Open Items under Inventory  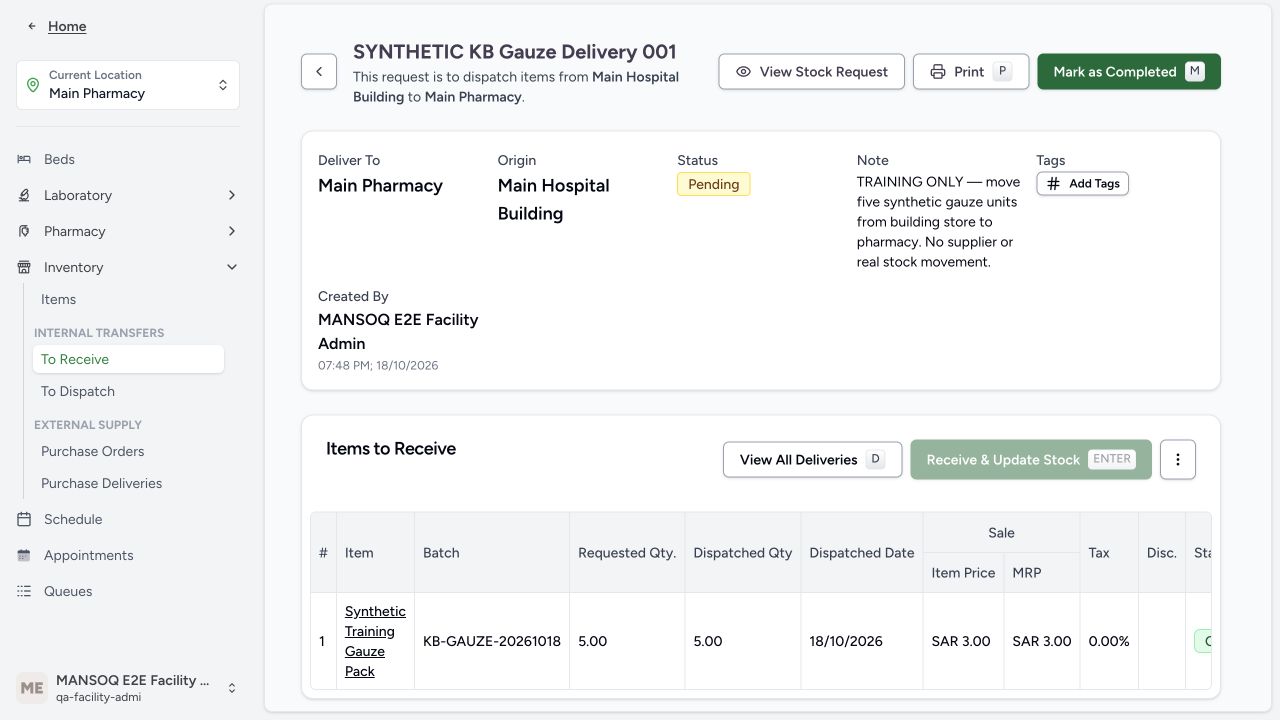point(58,299)
